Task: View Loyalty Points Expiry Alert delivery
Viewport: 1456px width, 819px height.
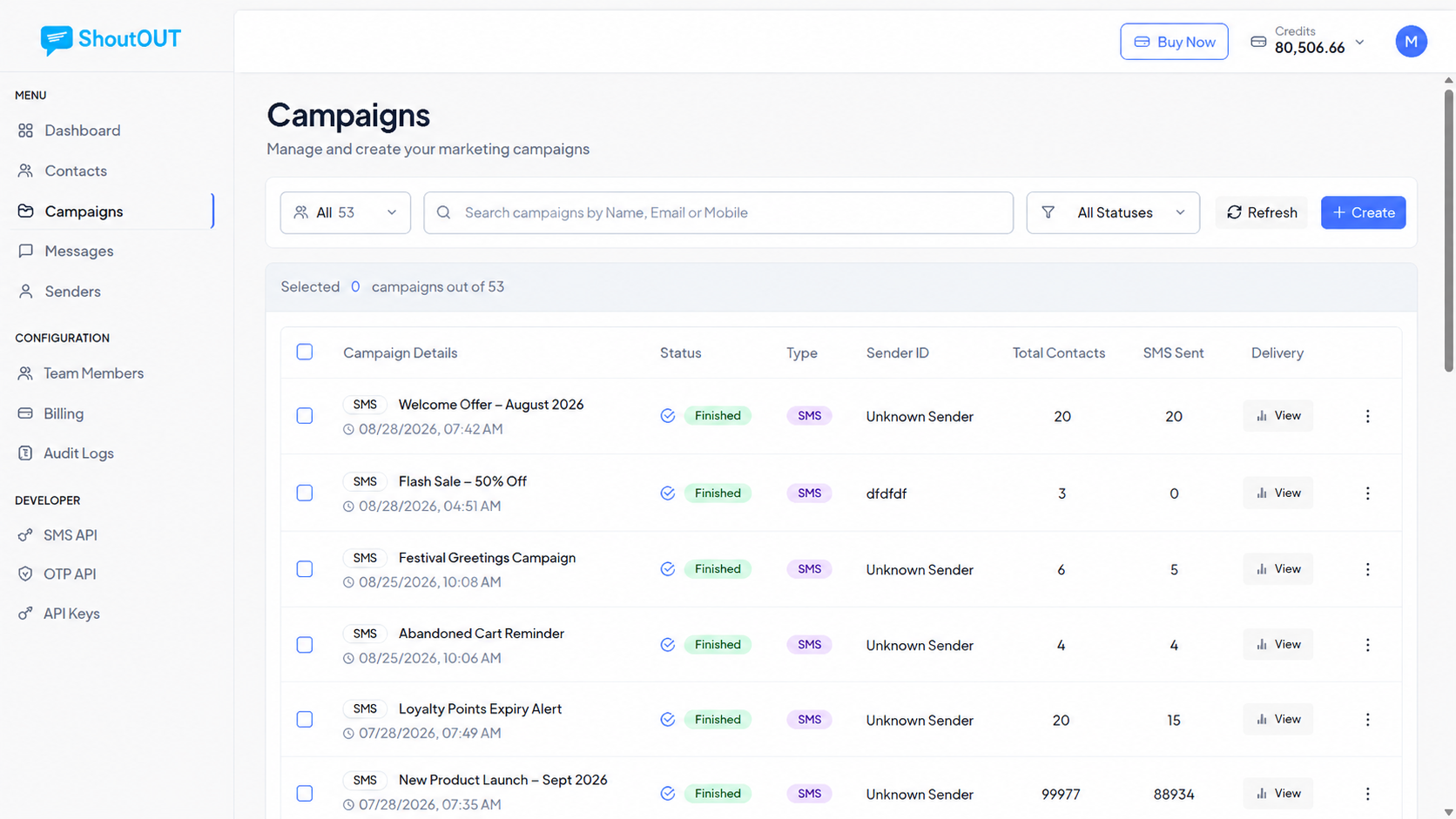Action: click(1277, 720)
